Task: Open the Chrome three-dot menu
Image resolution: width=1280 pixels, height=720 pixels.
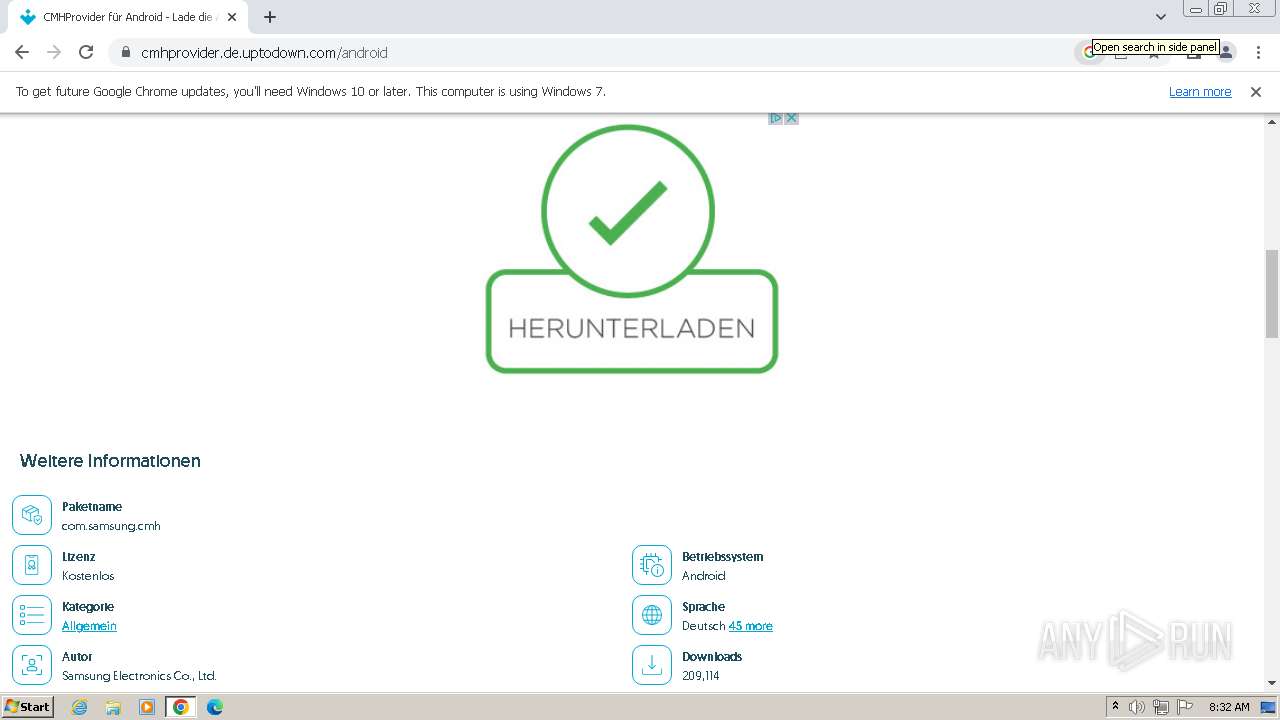Action: click(1258, 53)
